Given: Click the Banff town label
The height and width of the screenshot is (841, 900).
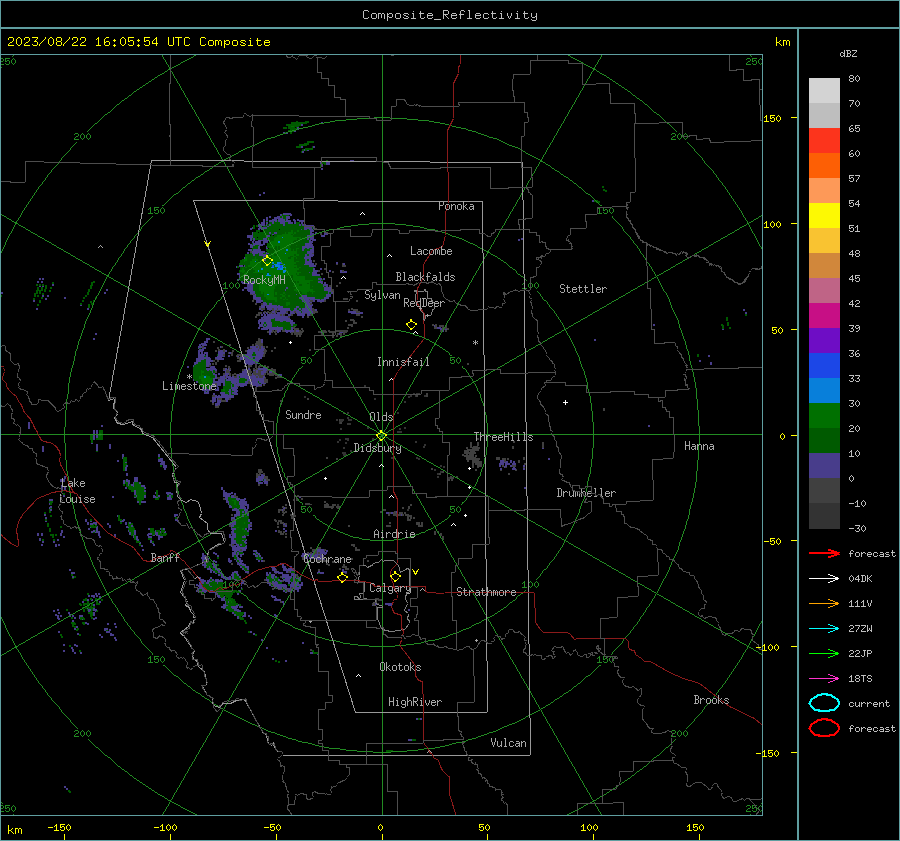Looking at the screenshot, I should tap(165, 558).
